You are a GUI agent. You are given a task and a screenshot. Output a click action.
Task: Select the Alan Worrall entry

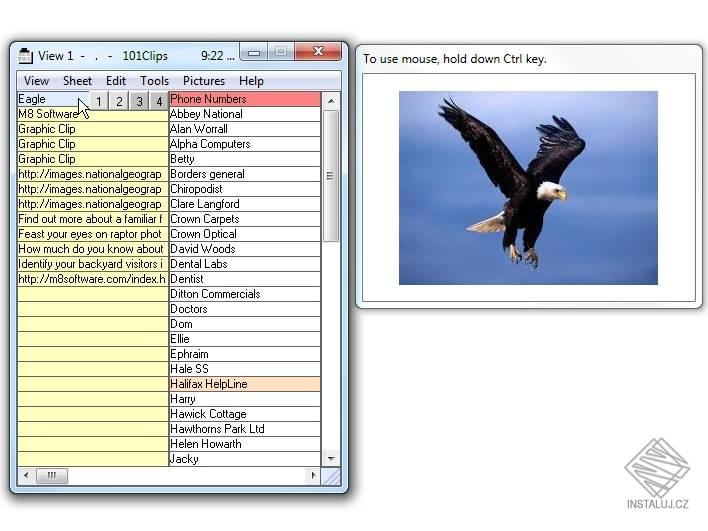point(245,129)
